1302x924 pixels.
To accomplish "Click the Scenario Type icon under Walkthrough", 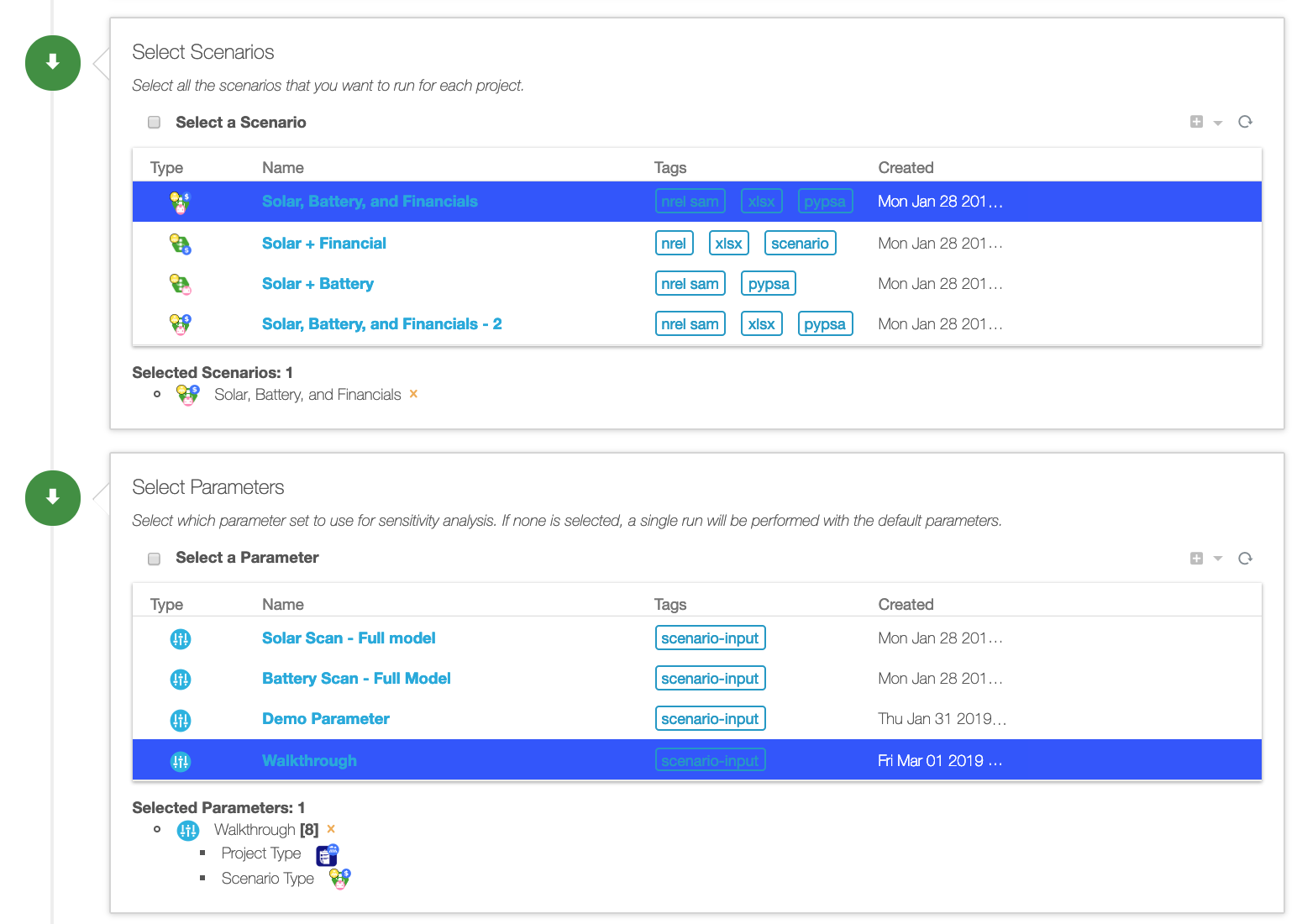I will tap(340, 879).
